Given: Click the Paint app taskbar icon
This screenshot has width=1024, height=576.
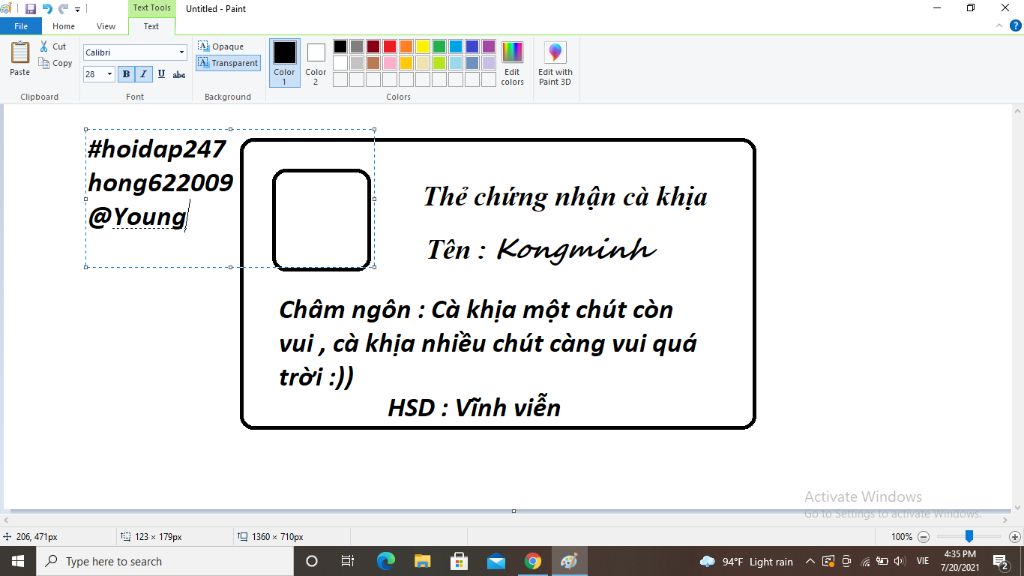Looking at the screenshot, I should pyautogui.click(x=569, y=561).
